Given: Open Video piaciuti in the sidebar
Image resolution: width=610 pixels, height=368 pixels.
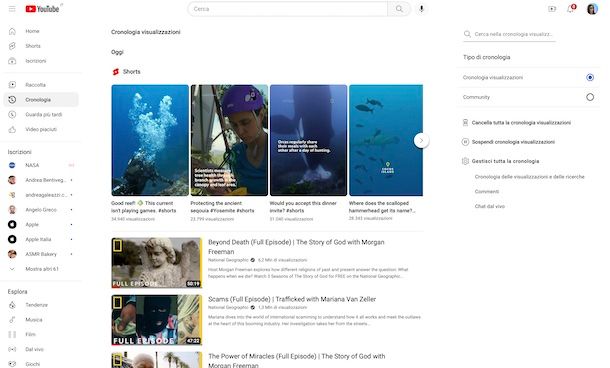Looking at the screenshot, I should [41, 129].
